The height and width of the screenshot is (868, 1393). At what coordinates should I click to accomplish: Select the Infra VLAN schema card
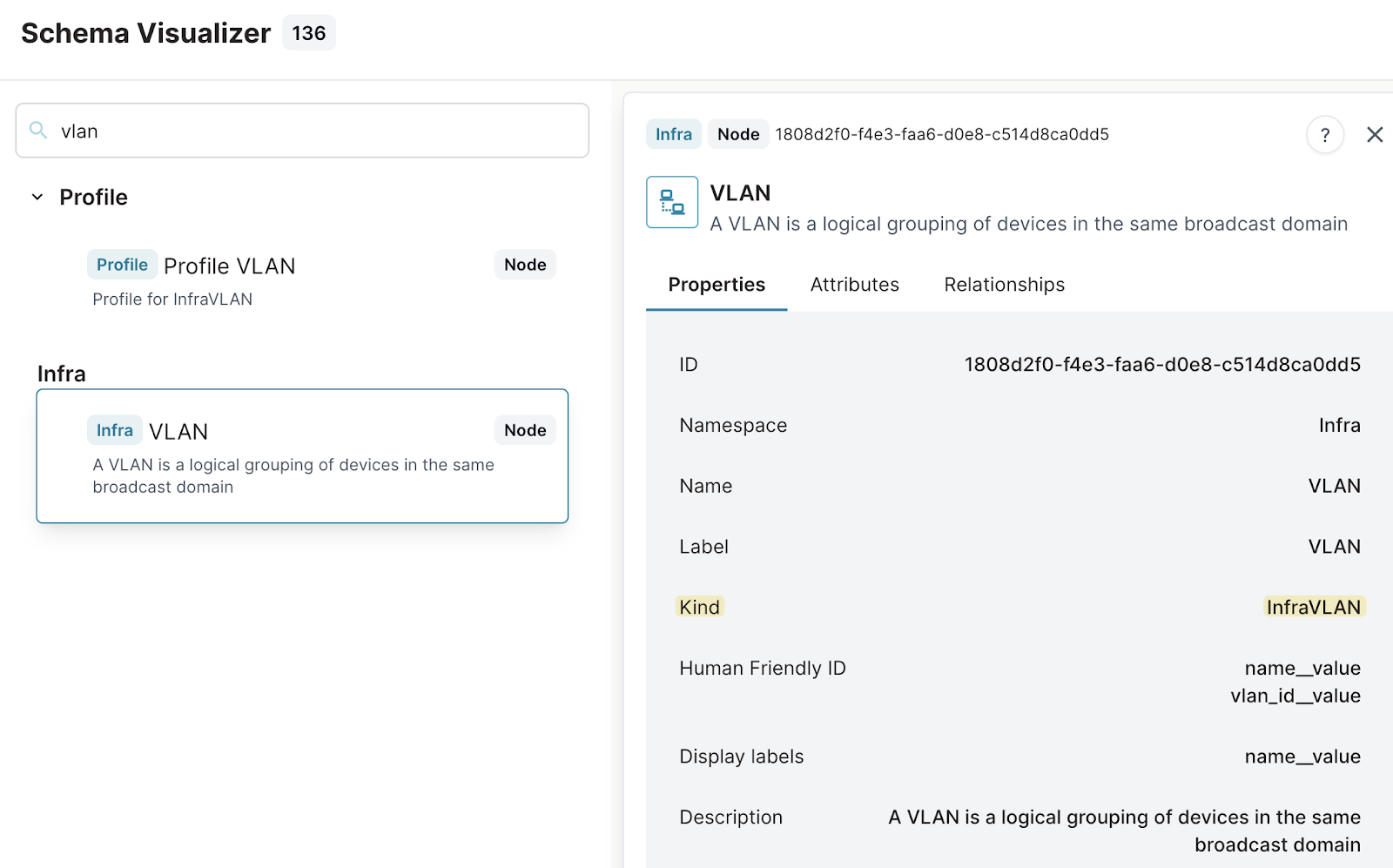coord(302,456)
